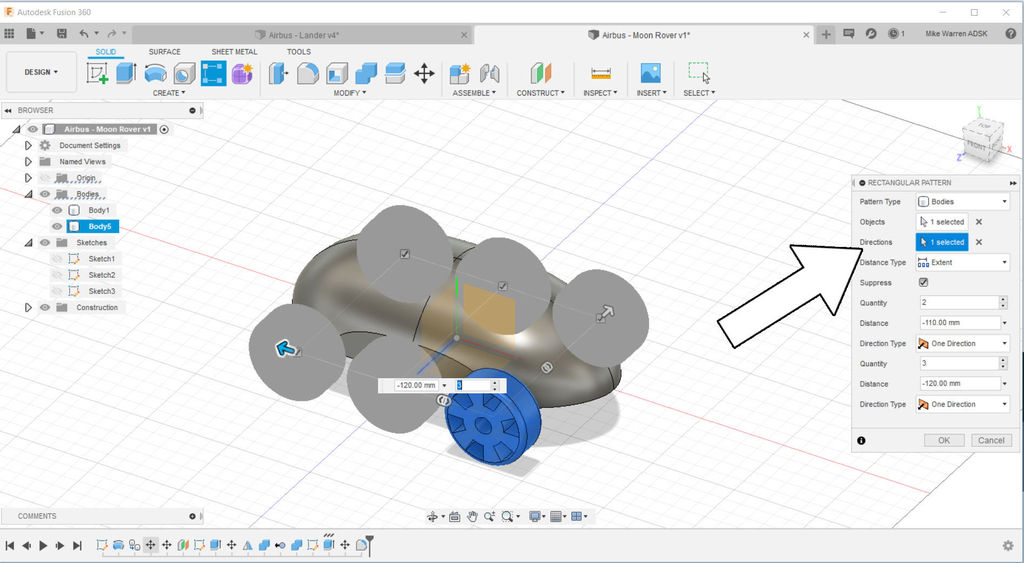The image size is (1024, 563).
Task: Toggle visibility of Sketches folder
Action: tap(44, 243)
